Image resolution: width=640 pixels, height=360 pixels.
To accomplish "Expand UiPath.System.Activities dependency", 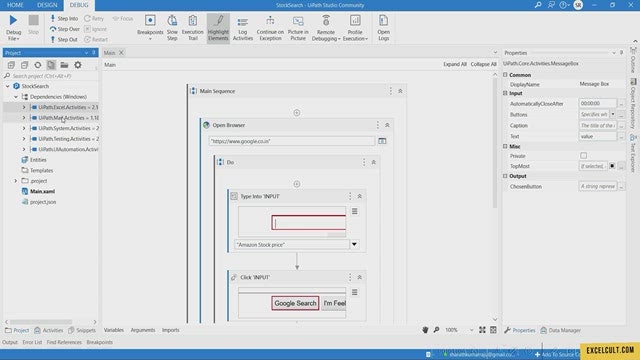I will (24, 128).
